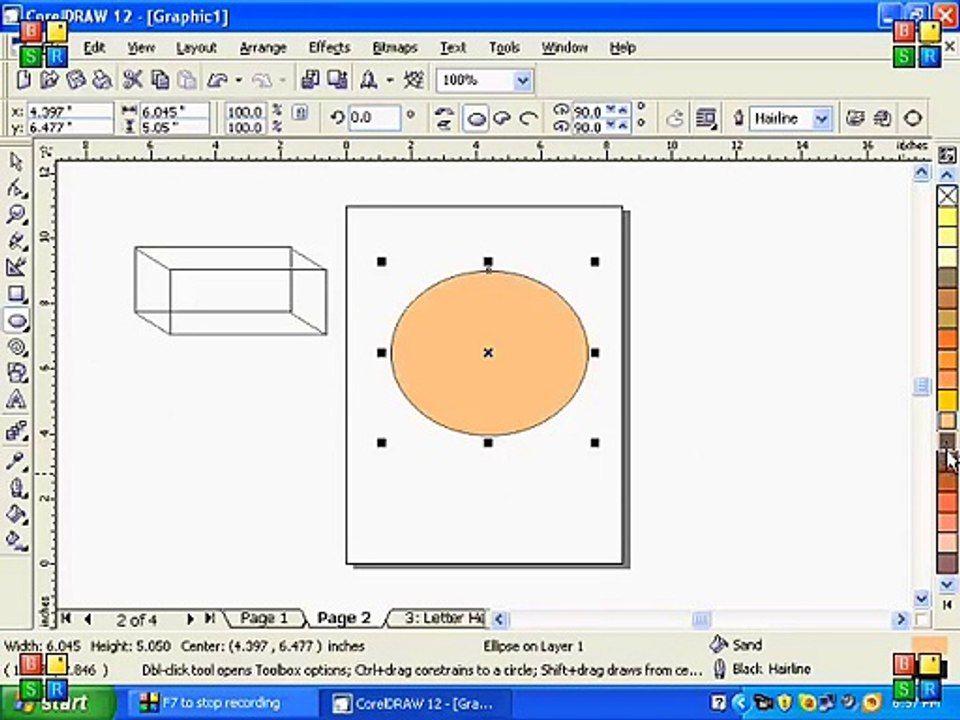Go to the last page
This screenshot has width=960, height=720.
(210, 619)
